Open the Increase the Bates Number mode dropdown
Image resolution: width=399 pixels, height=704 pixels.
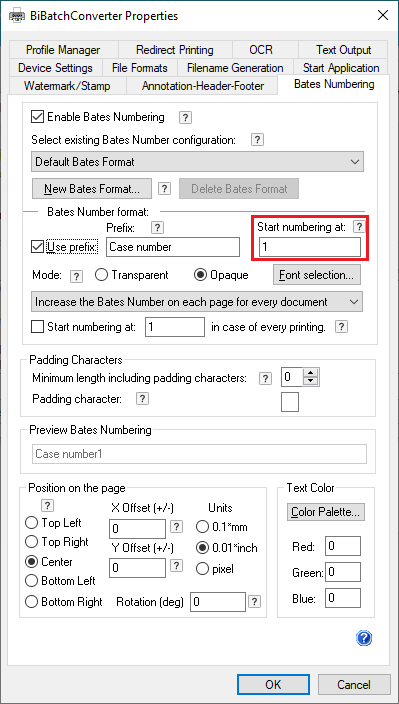[x=197, y=302]
